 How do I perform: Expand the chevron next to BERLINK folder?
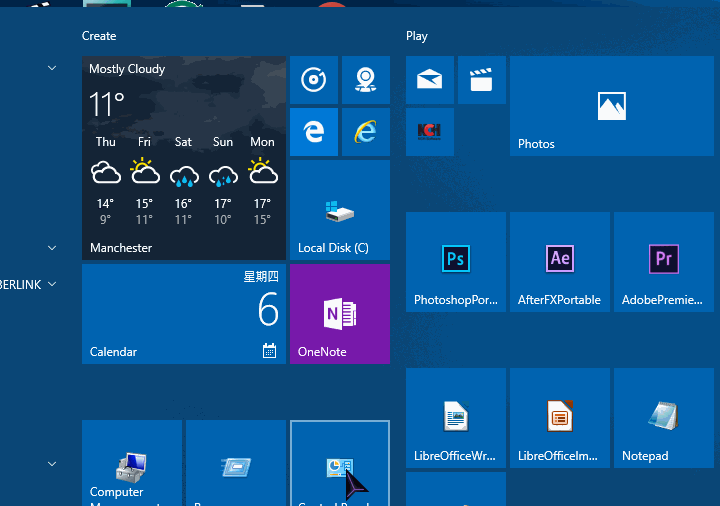(x=52, y=284)
